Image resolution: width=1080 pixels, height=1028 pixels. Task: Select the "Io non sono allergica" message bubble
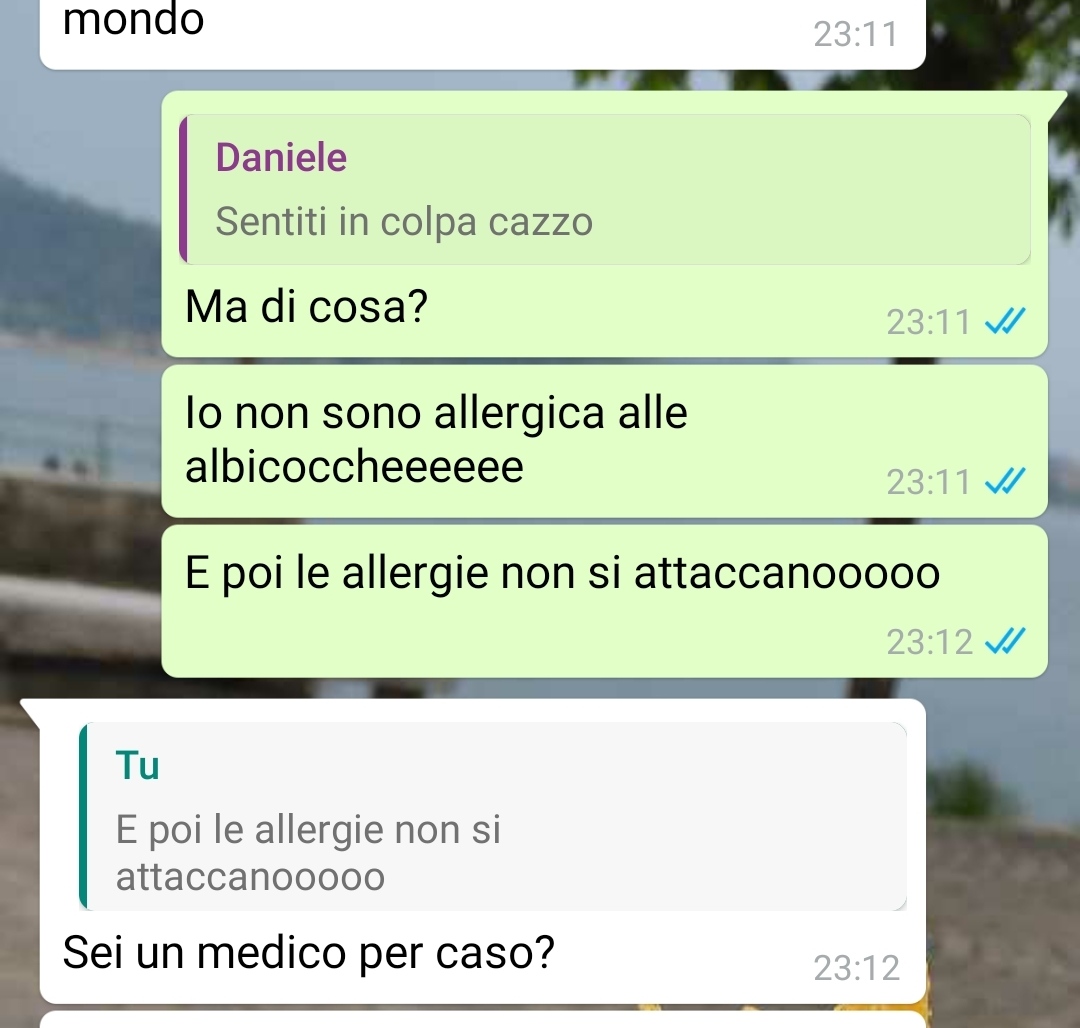click(605, 441)
